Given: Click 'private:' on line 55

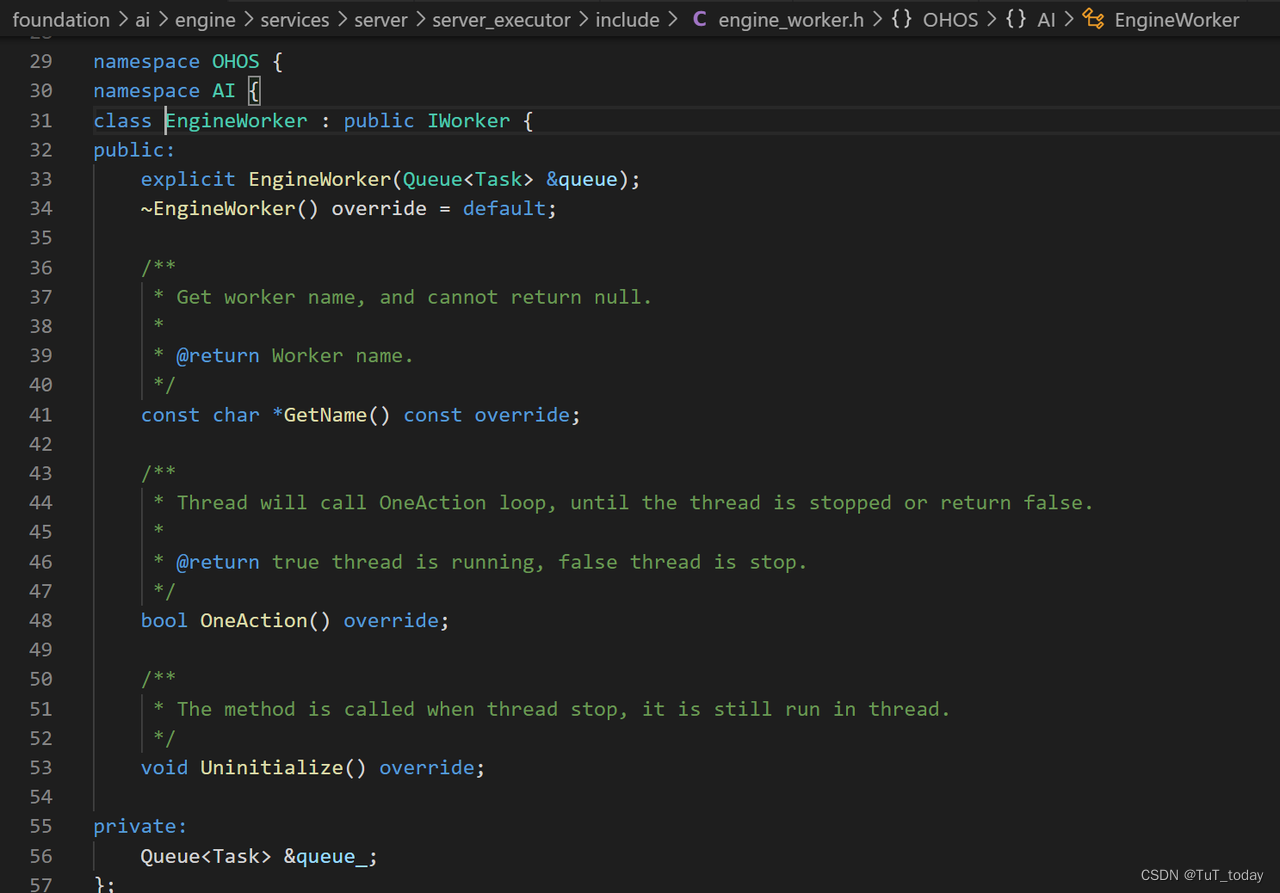Looking at the screenshot, I should [140, 826].
